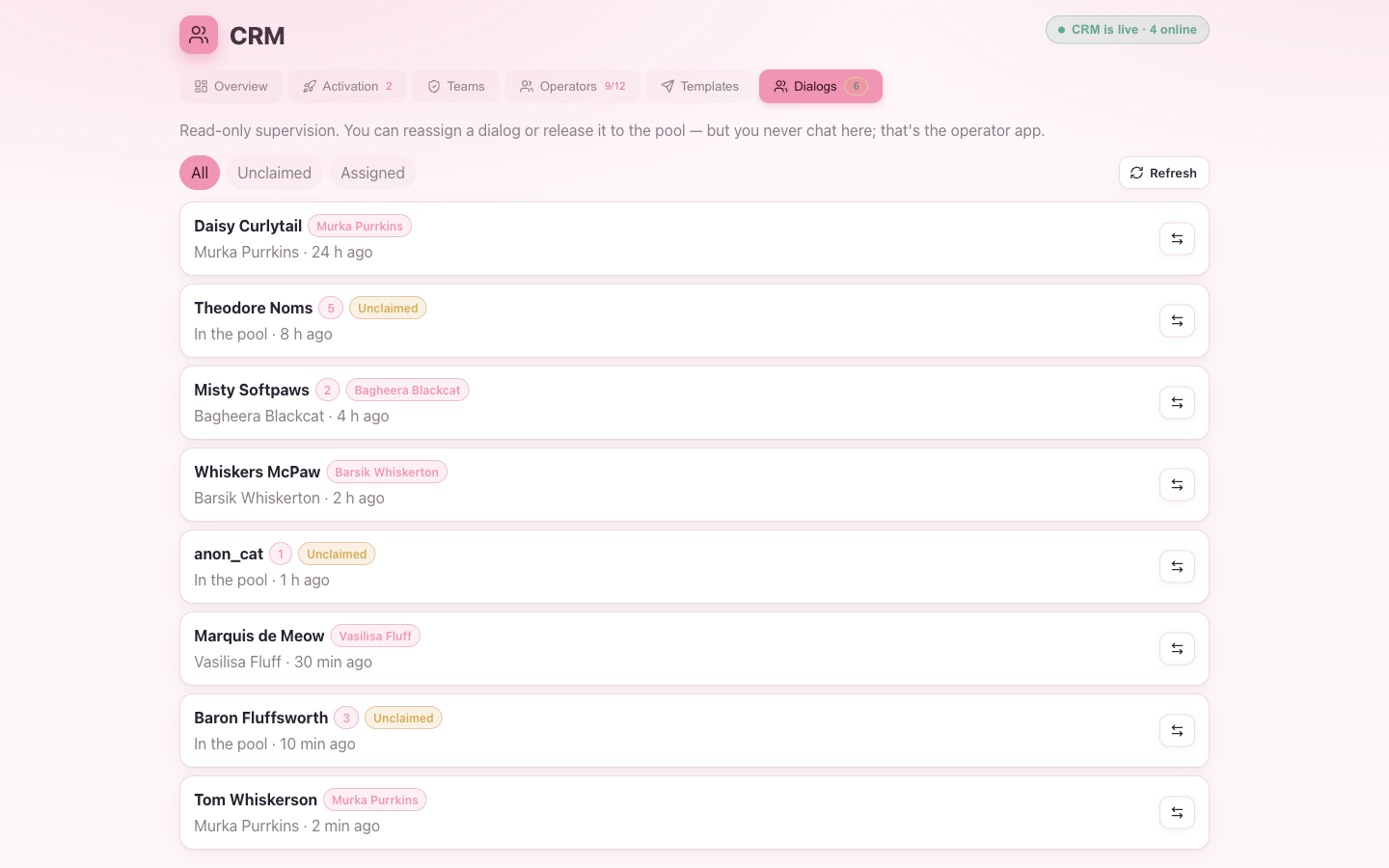Show All dialogs filter
This screenshot has width=1389, height=868.
[200, 173]
